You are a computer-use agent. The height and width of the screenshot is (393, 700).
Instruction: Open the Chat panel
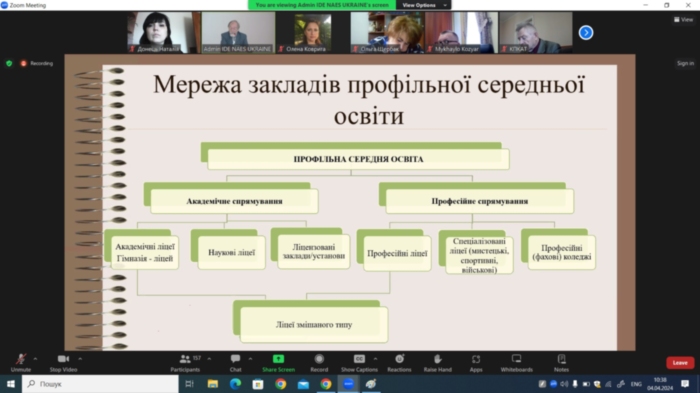[235, 363]
